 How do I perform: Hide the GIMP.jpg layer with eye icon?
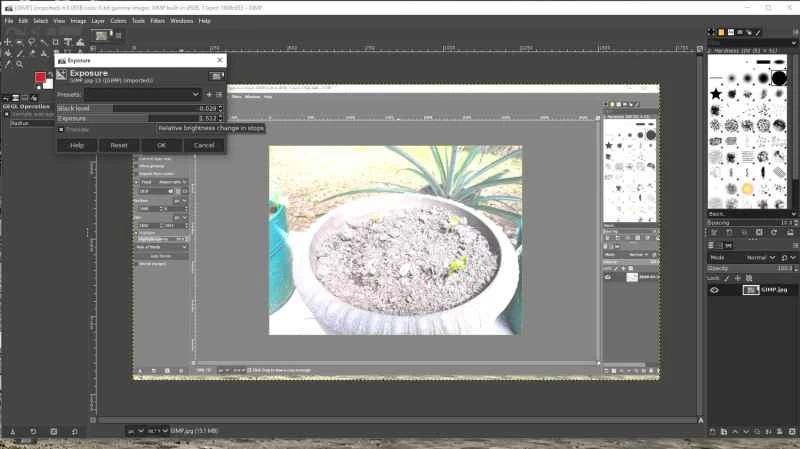[x=714, y=290]
